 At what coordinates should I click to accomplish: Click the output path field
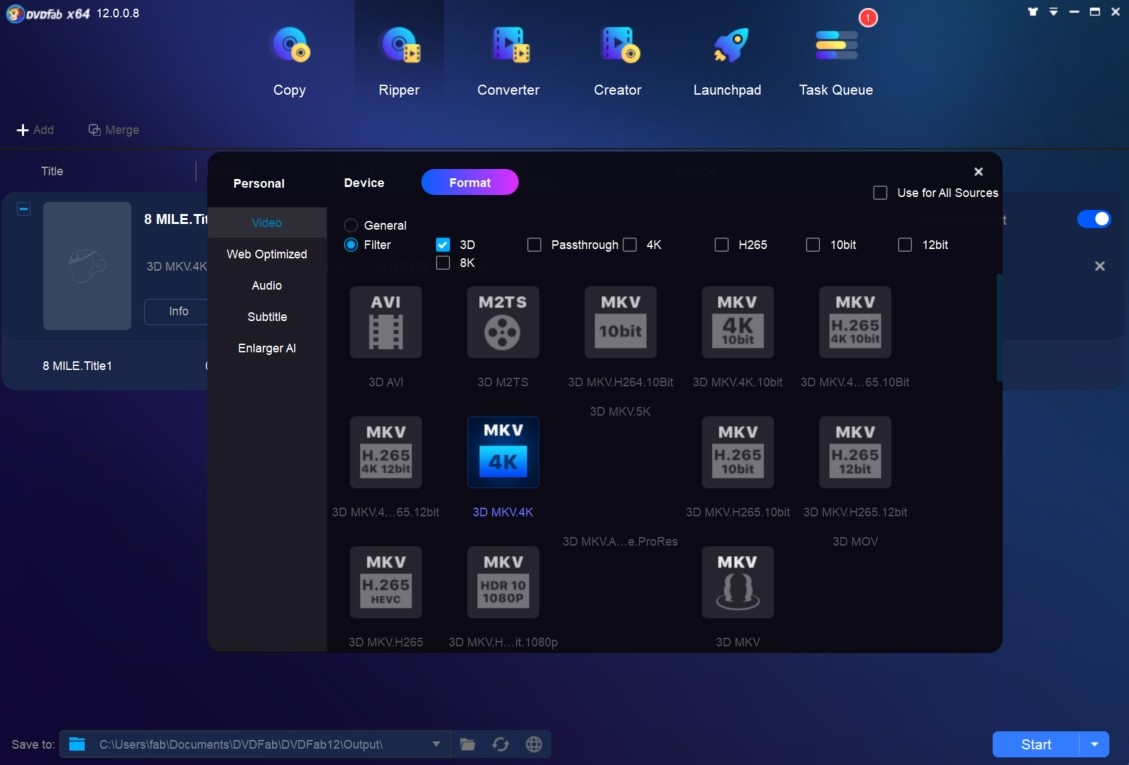click(254, 744)
